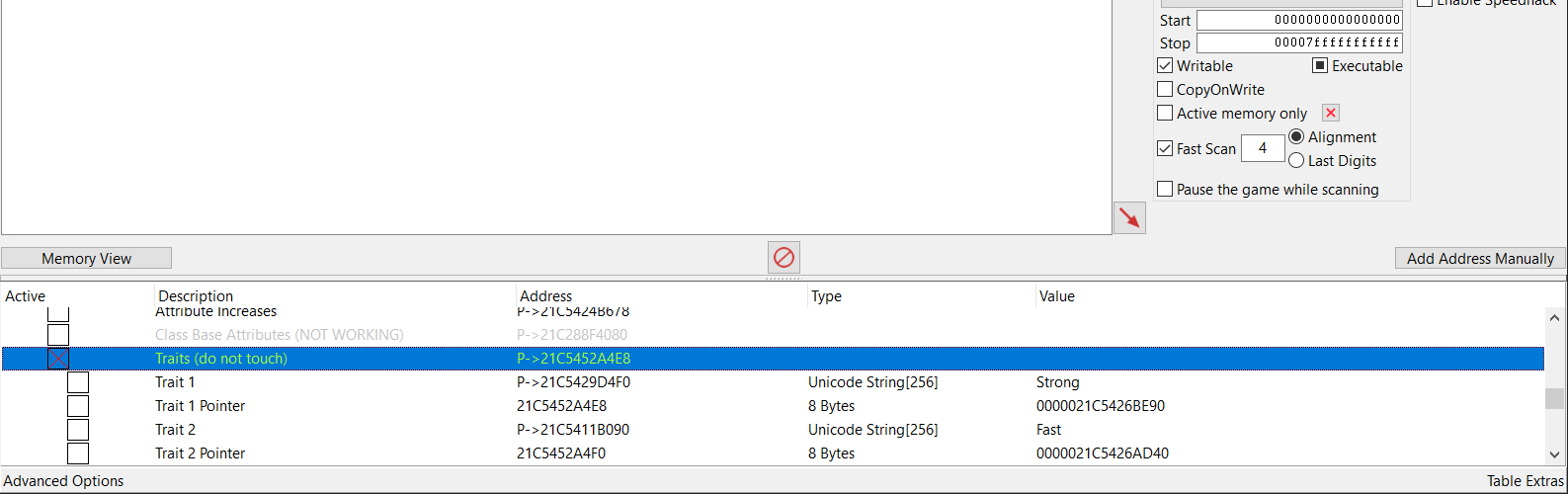Open Advanced Options
Viewport: 1568px width, 494px height.
coord(63,481)
